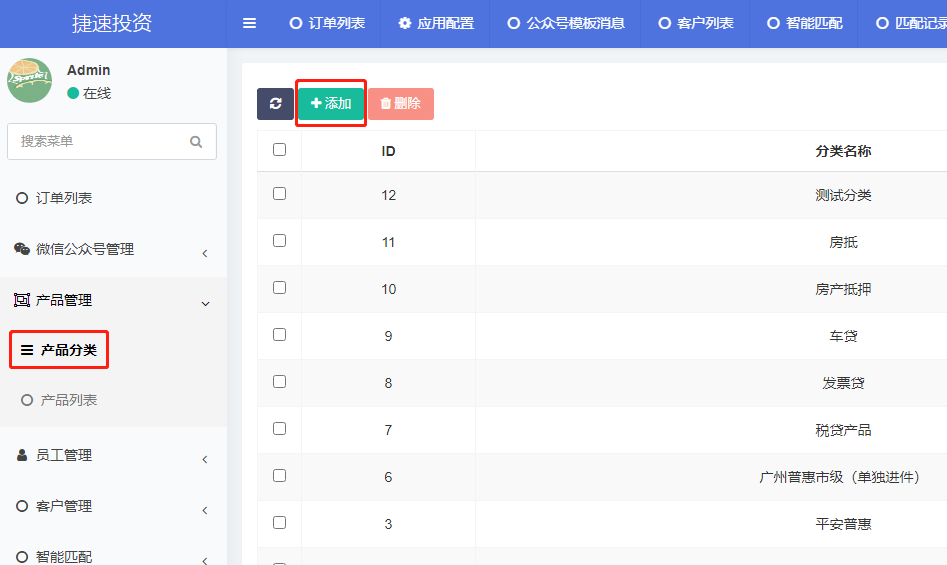
Task: Click the circle icon beside 产品列表
Action: (27, 400)
